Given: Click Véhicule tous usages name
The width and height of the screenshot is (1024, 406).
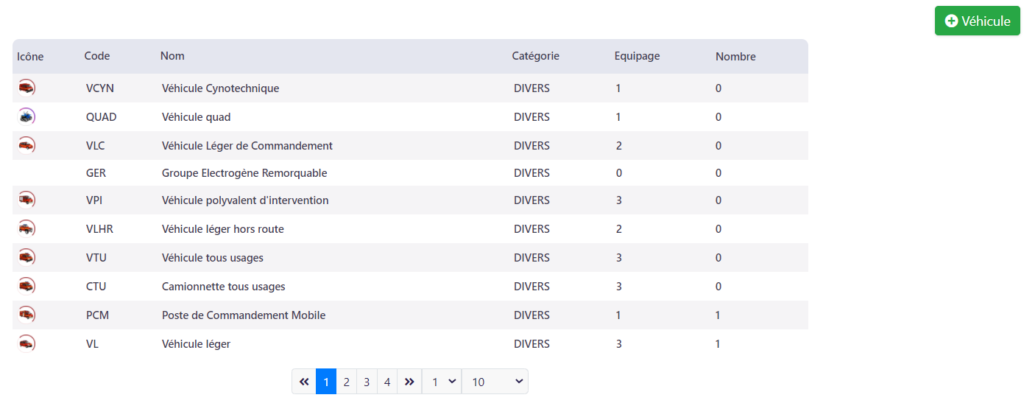Looking at the screenshot, I should coord(212,258).
